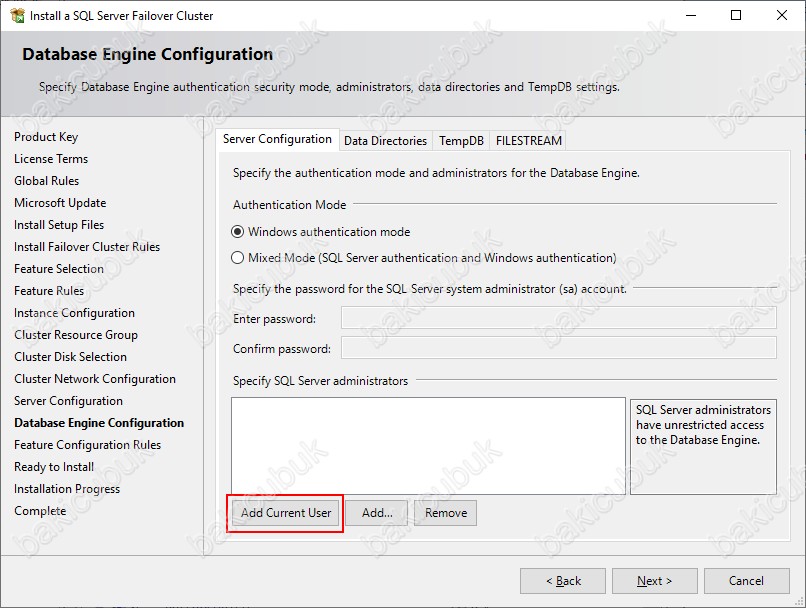
Task: Proceed with the Next button
Action: pos(654,581)
